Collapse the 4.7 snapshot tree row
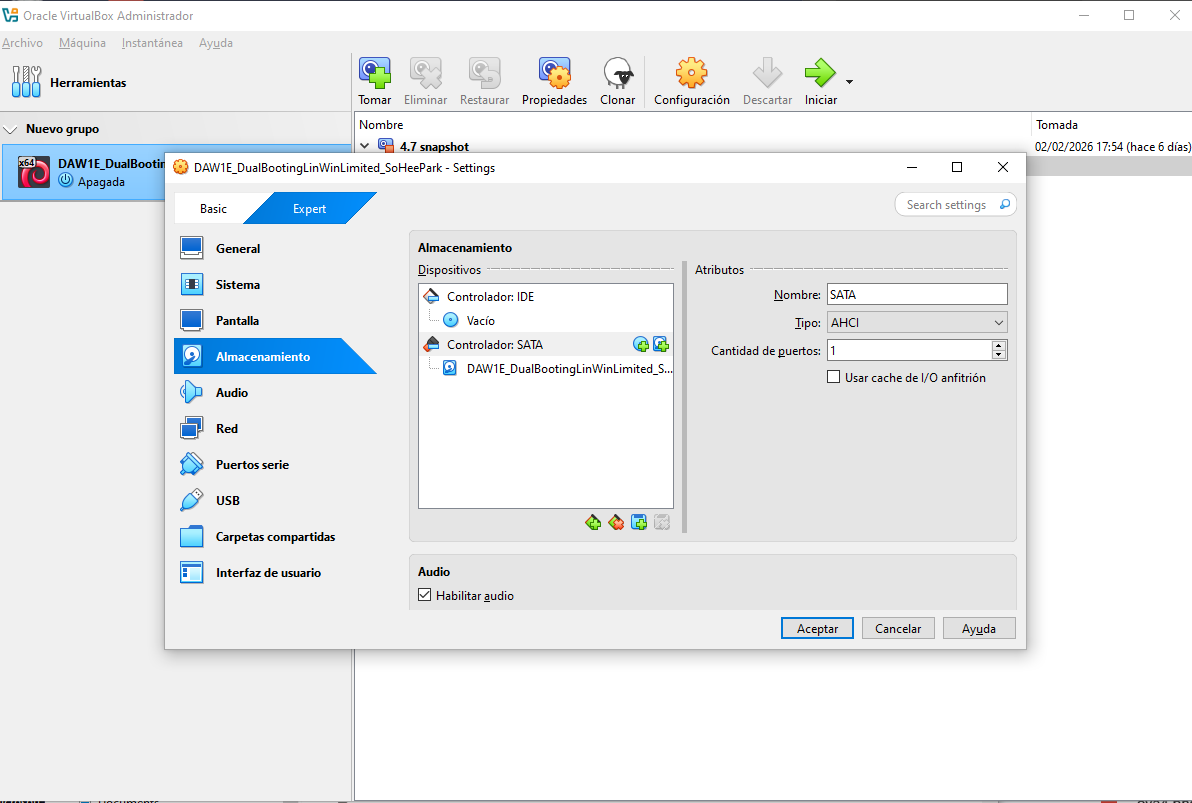The image size is (1192, 803). point(364,146)
